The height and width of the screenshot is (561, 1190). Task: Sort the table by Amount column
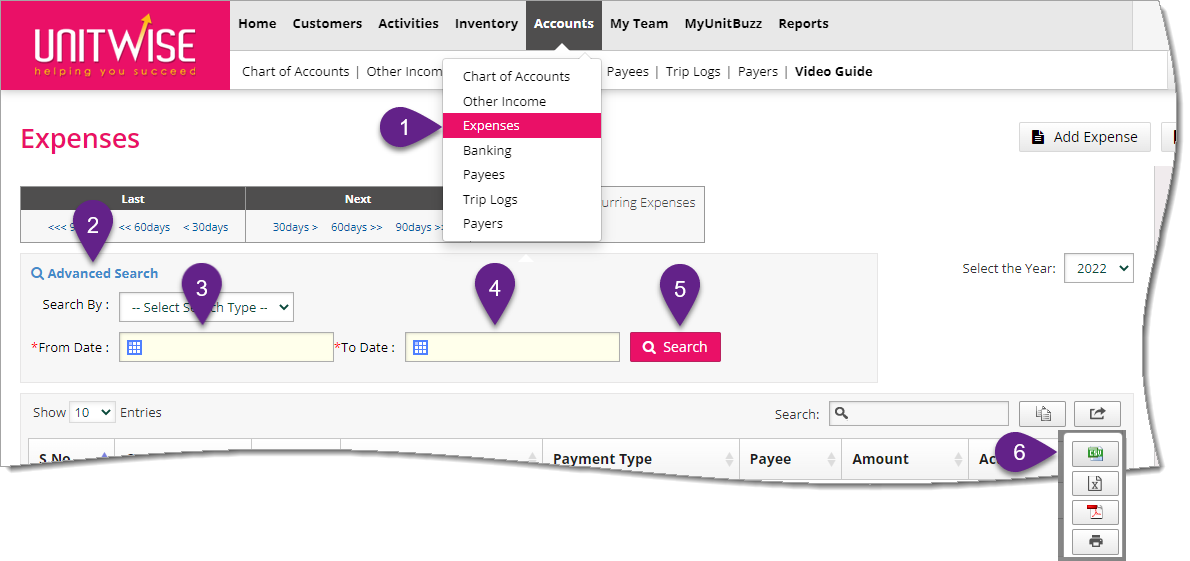pyautogui.click(x=880, y=459)
